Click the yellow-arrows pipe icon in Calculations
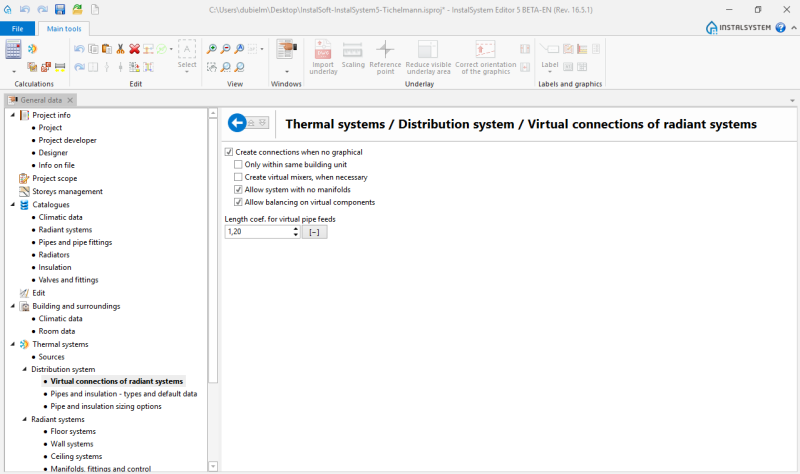Screen dimensions: 800x474 [x=60, y=67]
